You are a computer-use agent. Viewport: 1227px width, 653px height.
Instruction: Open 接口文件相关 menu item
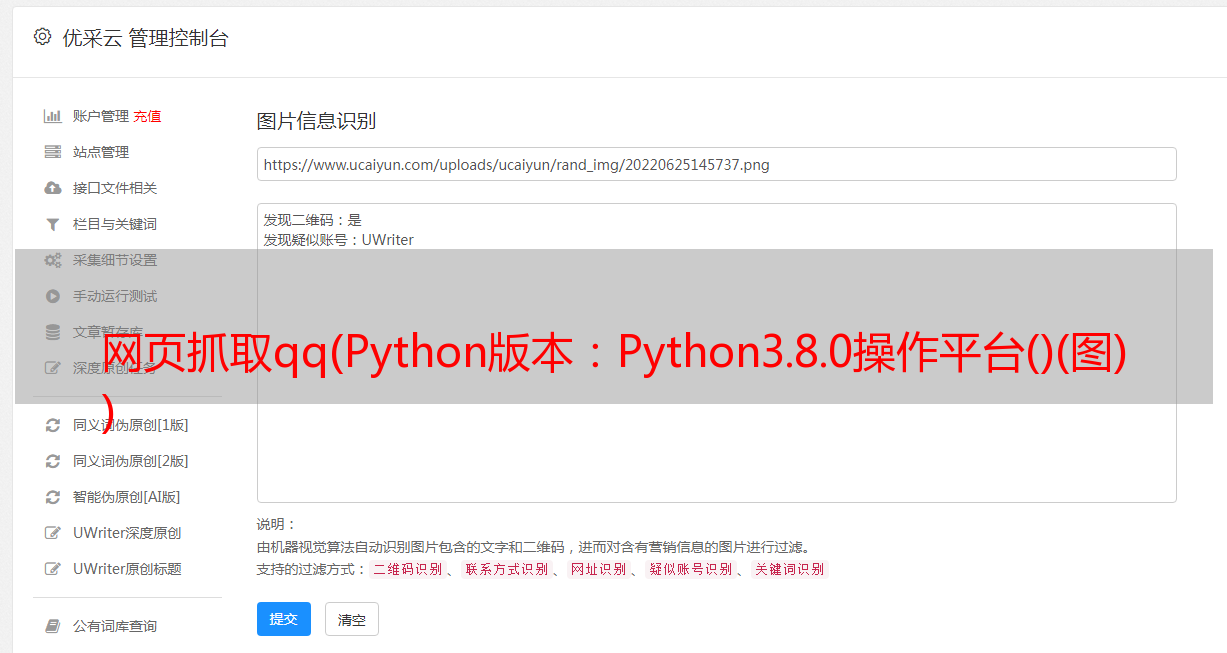coord(115,188)
